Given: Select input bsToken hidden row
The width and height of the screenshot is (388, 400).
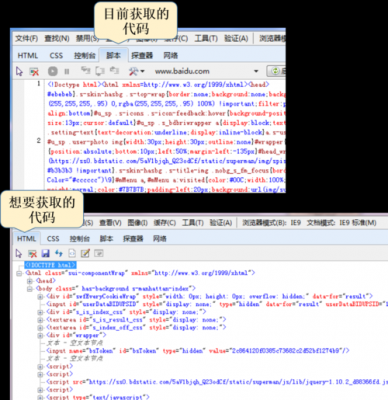Looking at the screenshot, I should click(x=198, y=351).
